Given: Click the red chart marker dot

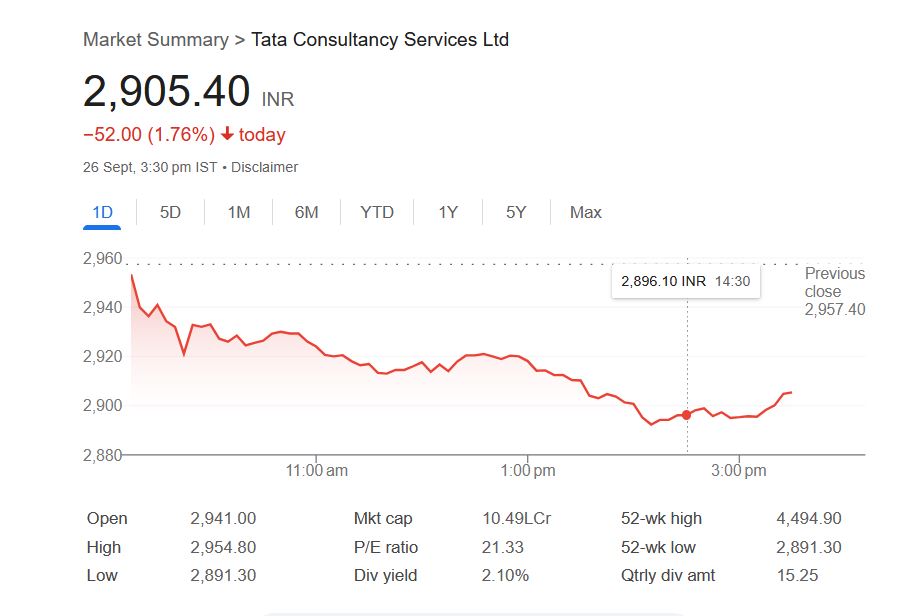Looking at the screenshot, I should (686, 414).
